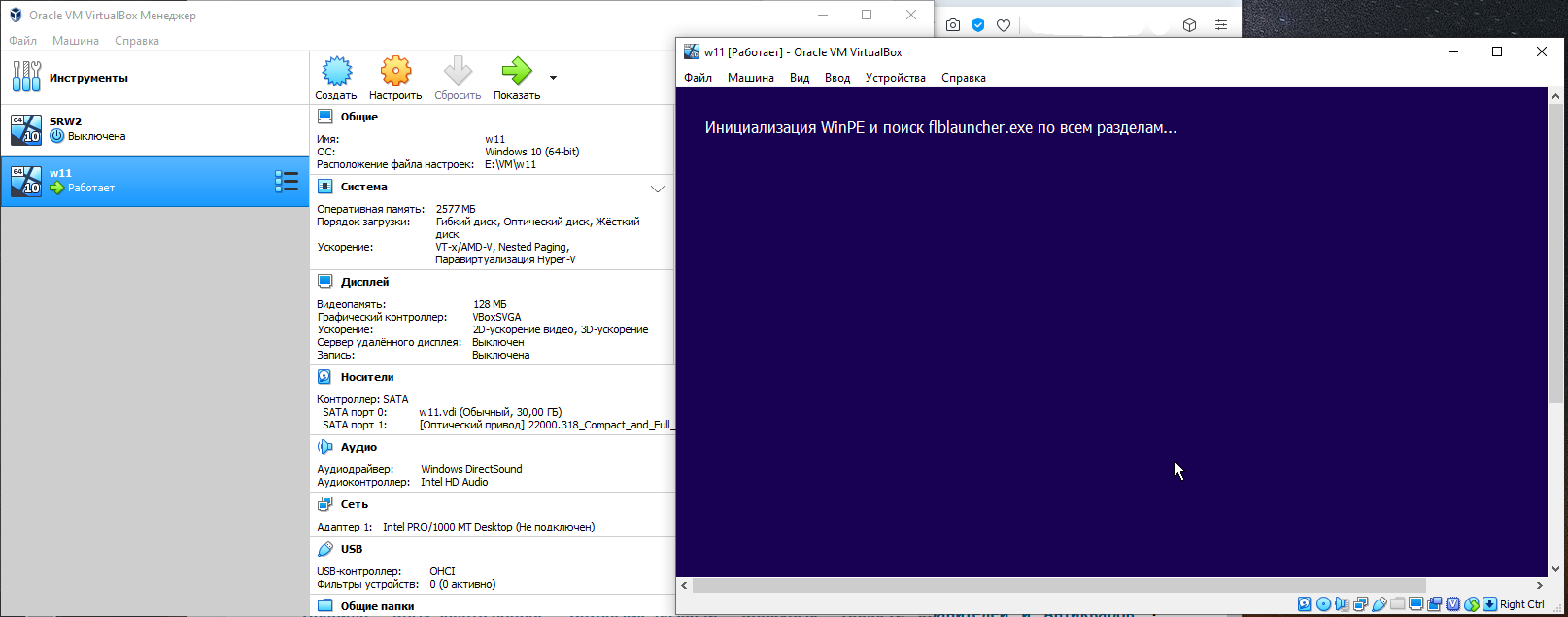Viewport: 1568px width, 617px height.
Task: Click the VM horizontal scrollbar left arrow
Action: (x=685, y=585)
